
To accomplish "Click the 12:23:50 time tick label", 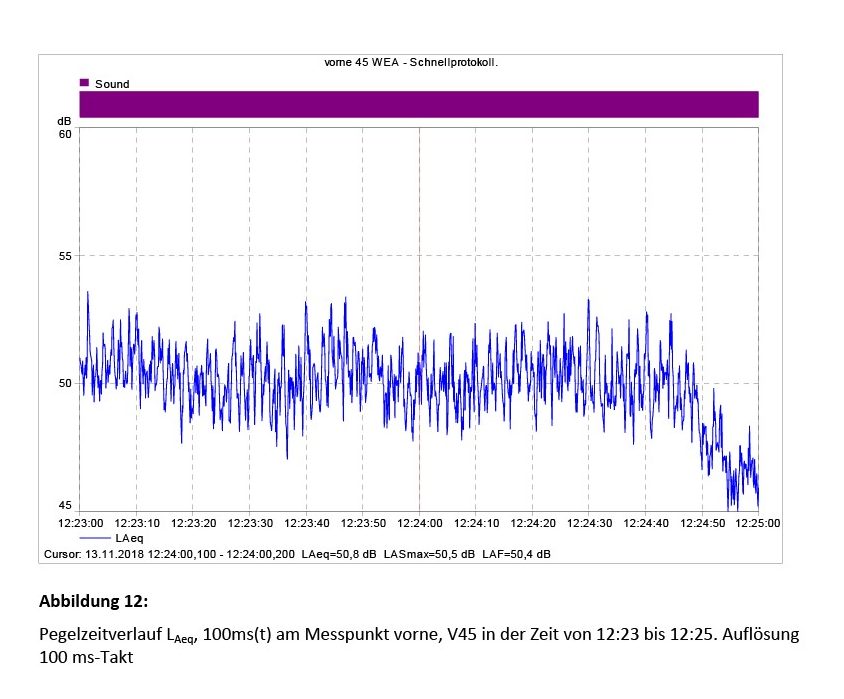I will (x=363, y=523).
